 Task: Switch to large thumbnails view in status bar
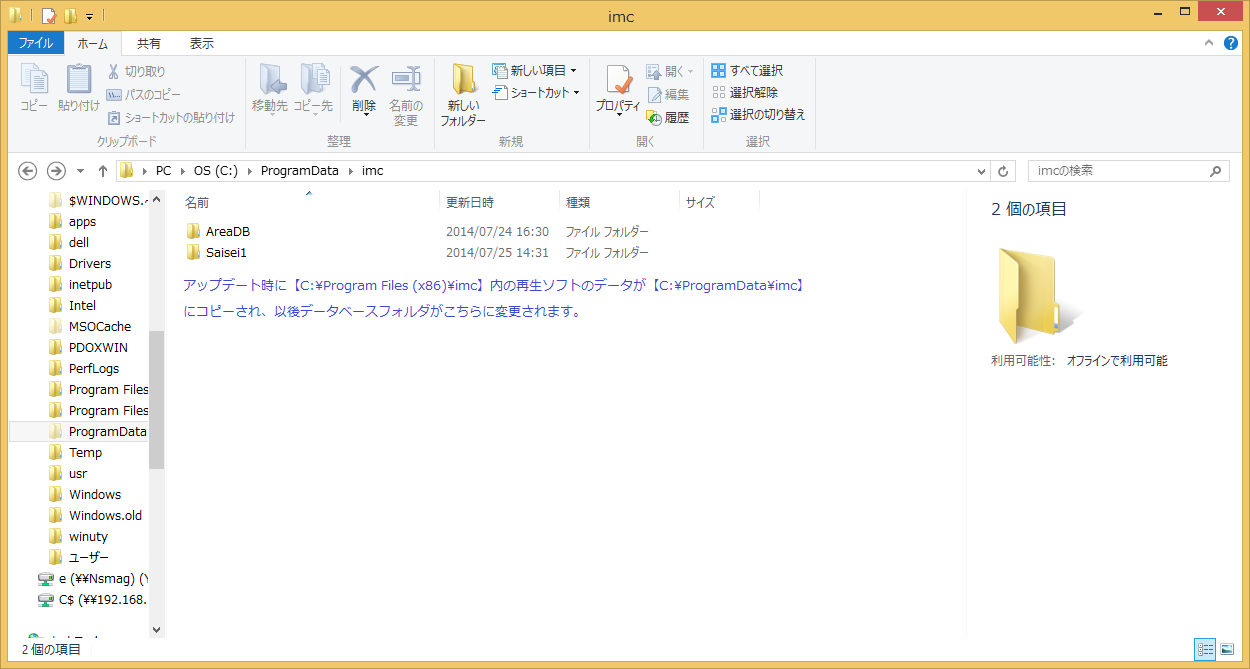click(1227, 649)
